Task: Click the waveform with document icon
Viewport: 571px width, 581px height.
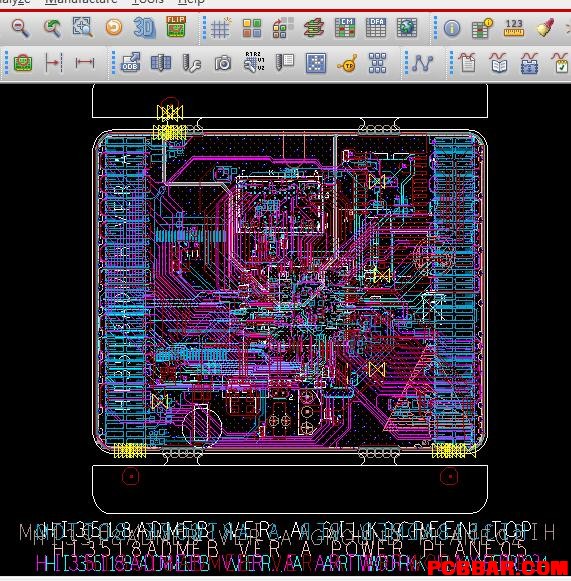Action: click(467, 62)
